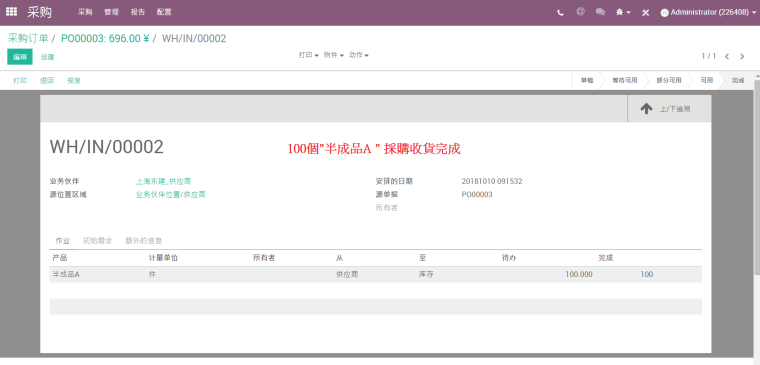Switch to the 作业 tab
The image size is (760, 365).
click(x=63, y=241)
